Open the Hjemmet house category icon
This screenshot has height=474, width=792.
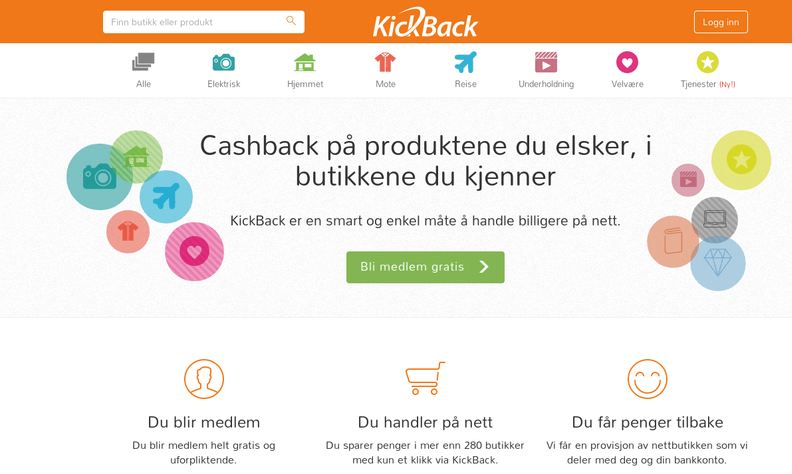[305, 62]
